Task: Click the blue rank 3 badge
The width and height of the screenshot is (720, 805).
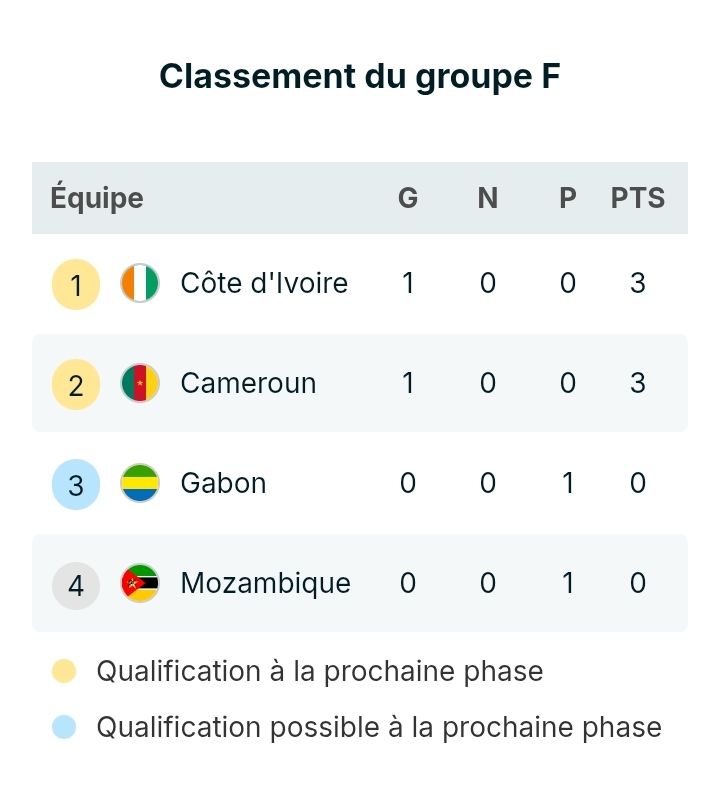Action: tap(76, 485)
